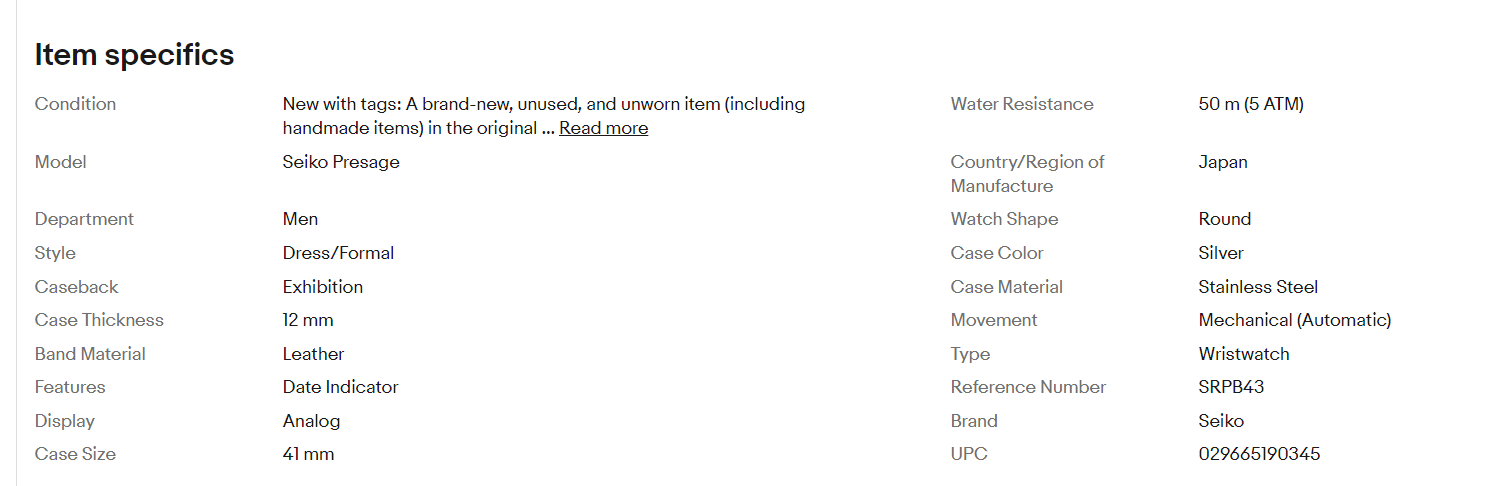Click the Exhibition caseback value
Viewport: 1489px width, 486px height.
[x=323, y=287]
